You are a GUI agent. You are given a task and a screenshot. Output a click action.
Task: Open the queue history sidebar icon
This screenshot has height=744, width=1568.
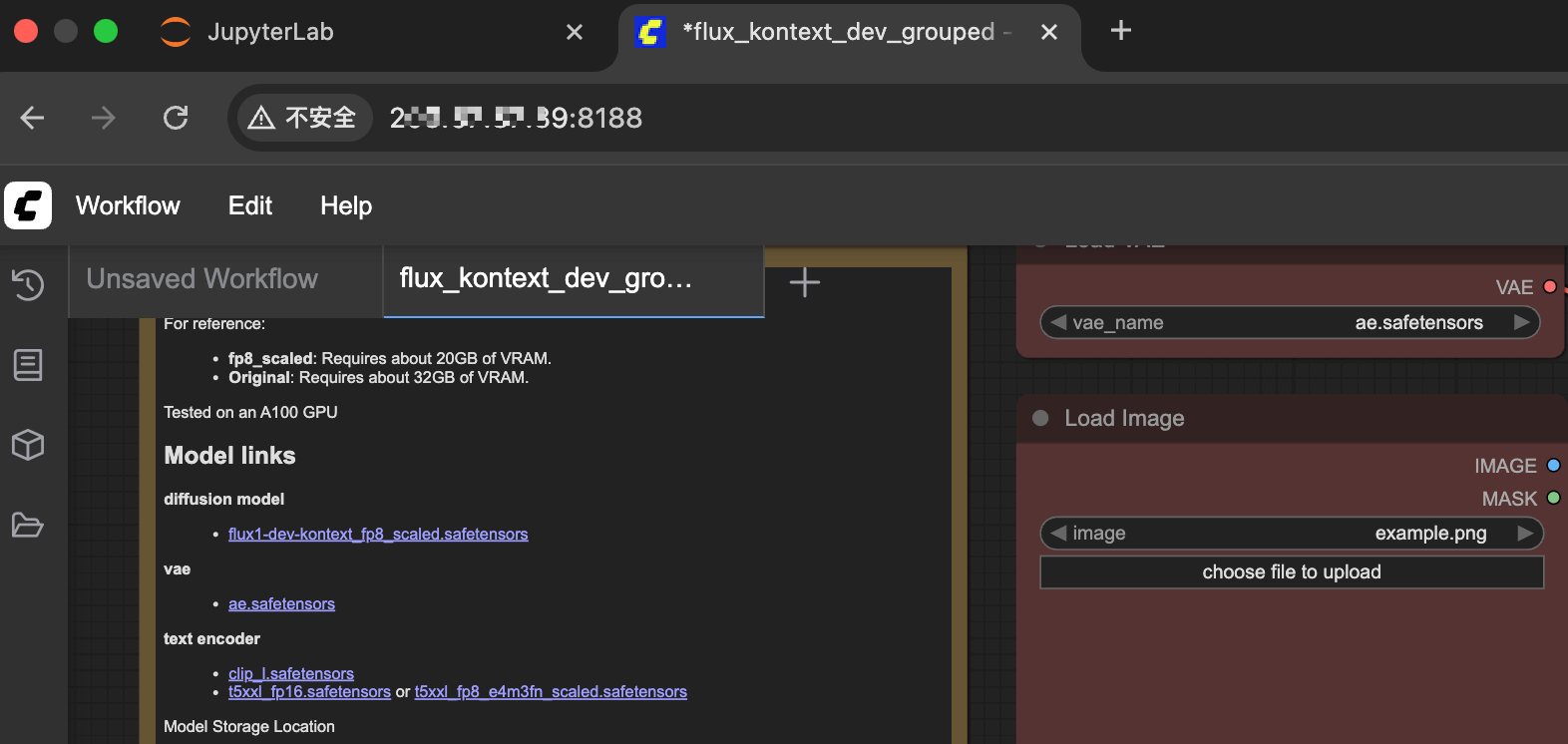[28, 285]
